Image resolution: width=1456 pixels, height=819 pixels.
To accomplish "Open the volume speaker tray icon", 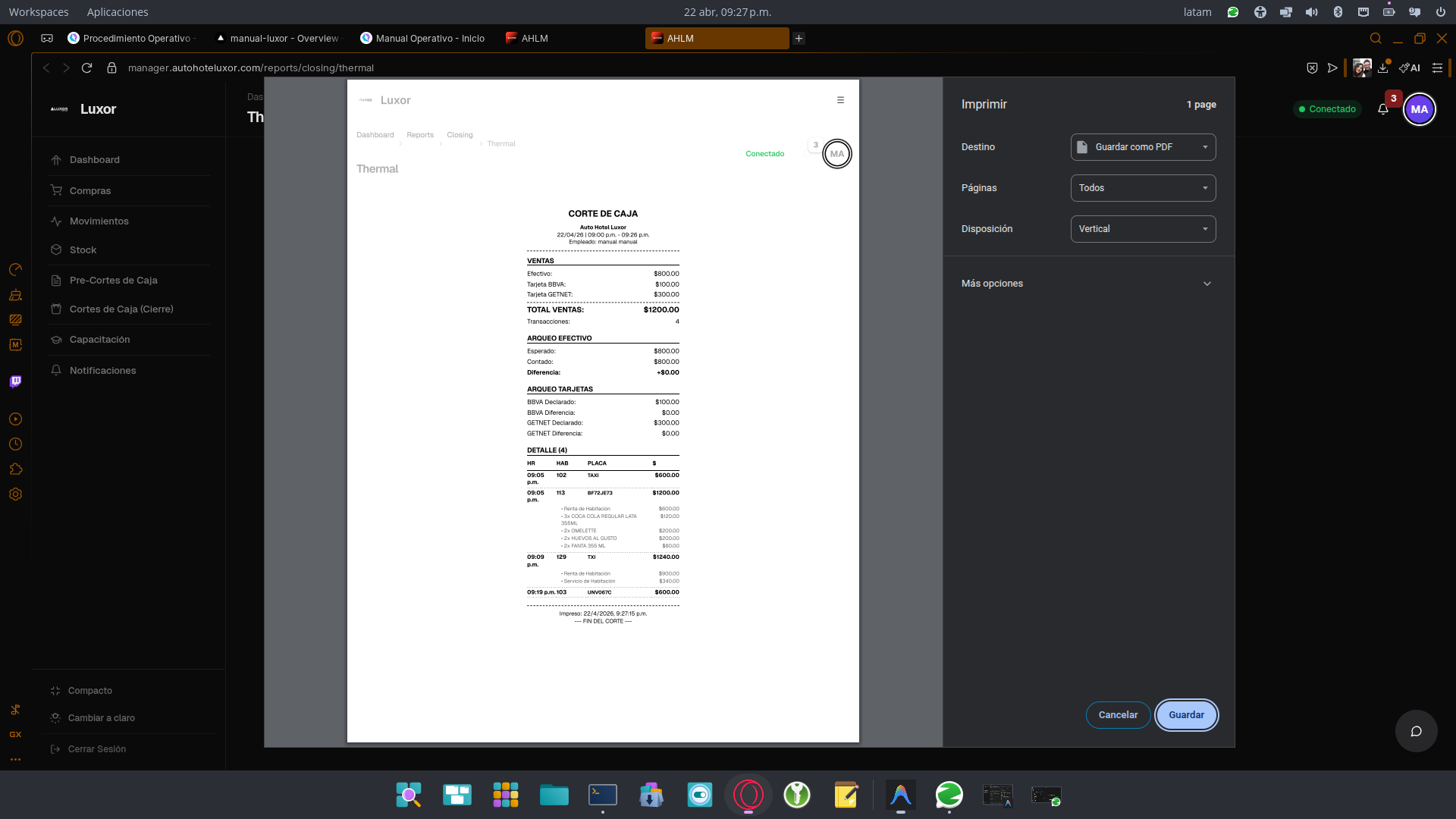I will click(1312, 12).
